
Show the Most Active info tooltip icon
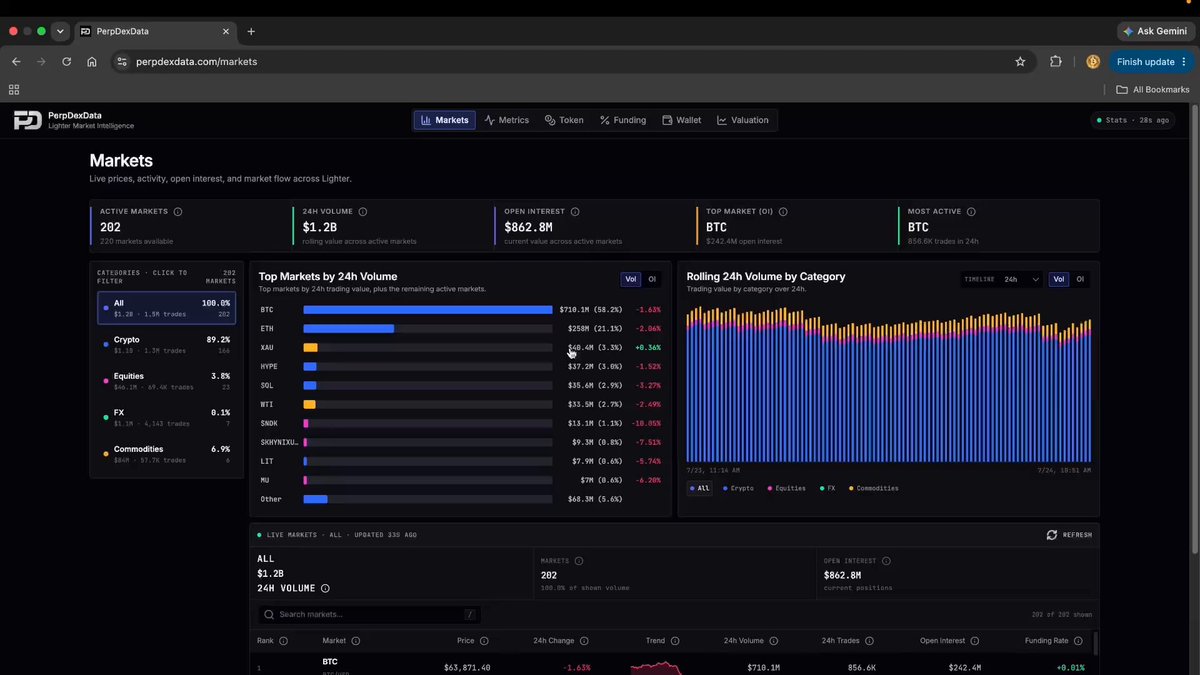[x=971, y=212]
